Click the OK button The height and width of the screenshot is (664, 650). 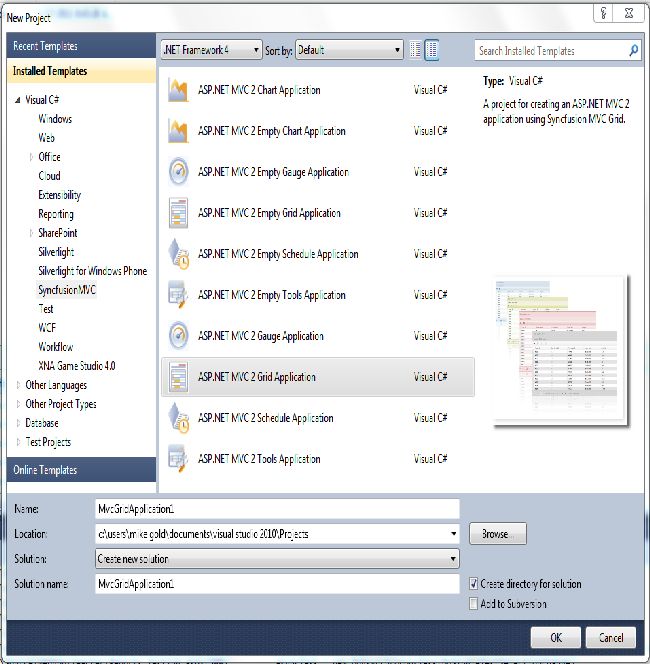click(556, 638)
